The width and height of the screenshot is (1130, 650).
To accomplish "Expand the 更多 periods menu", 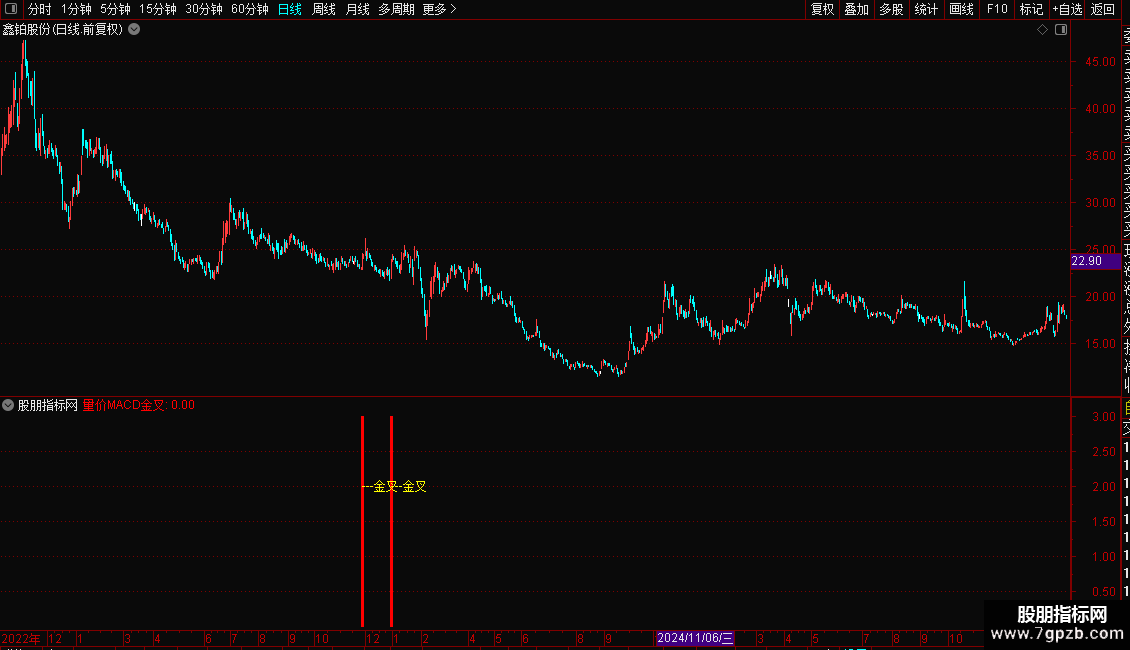I will point(439,9).
